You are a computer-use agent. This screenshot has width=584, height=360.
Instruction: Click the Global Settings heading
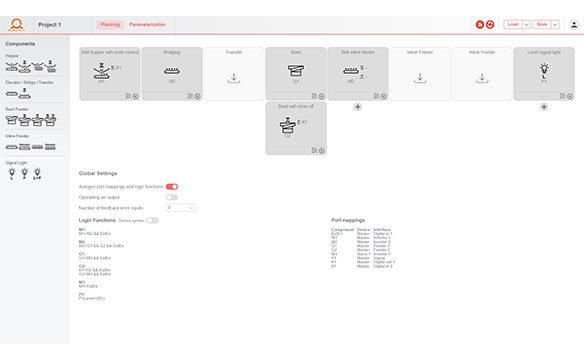98,173
